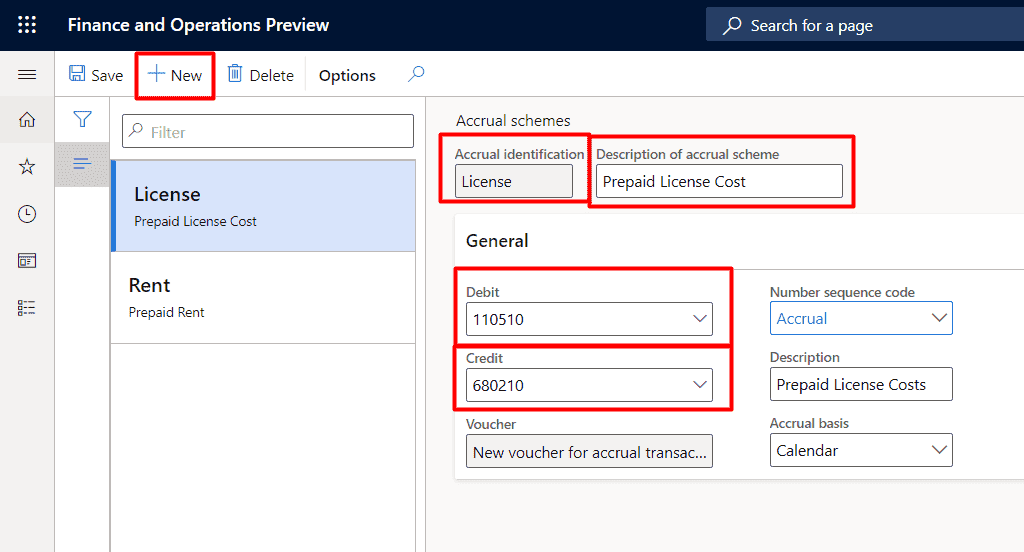Click the Description of accrual scheme field

[718, 181]
